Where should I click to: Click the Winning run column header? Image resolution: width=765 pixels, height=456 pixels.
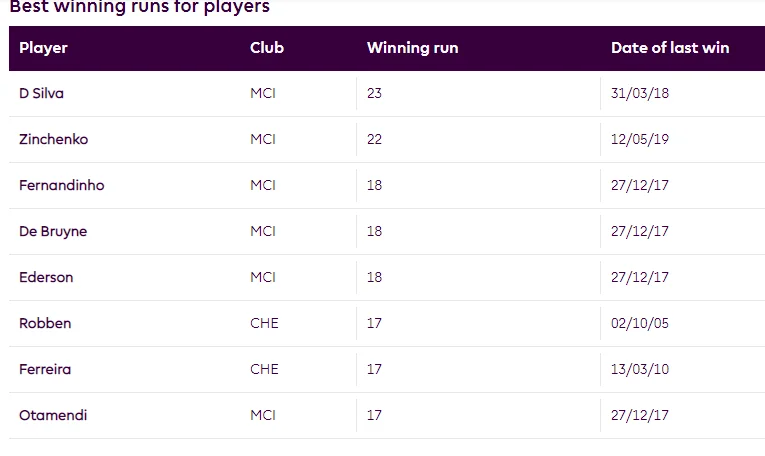[412, 48]
